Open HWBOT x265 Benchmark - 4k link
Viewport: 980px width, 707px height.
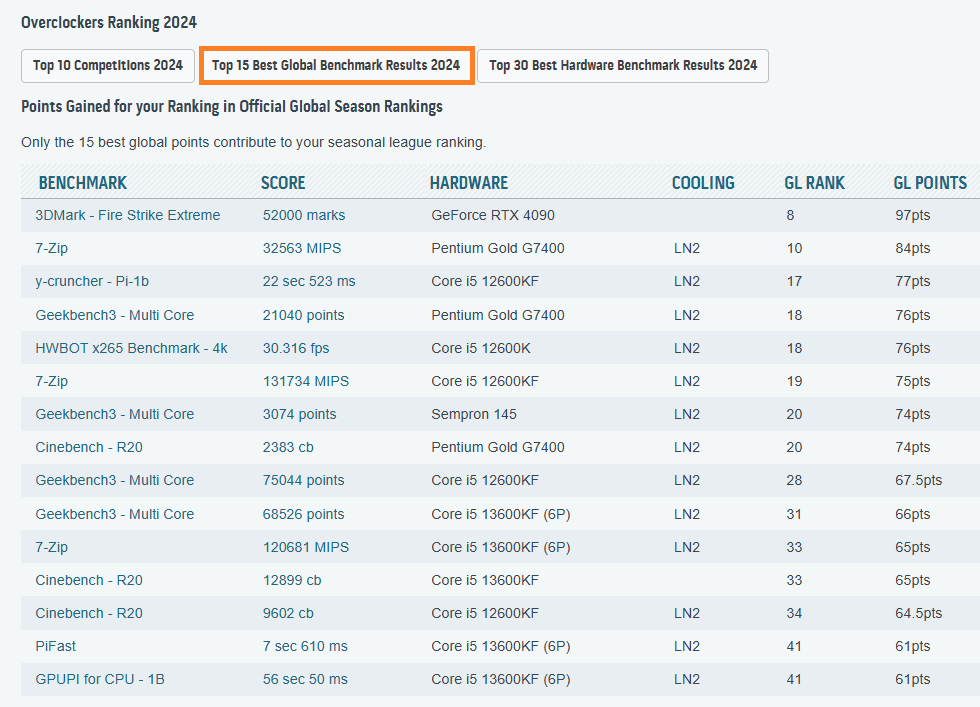click(x=131, y=348)
